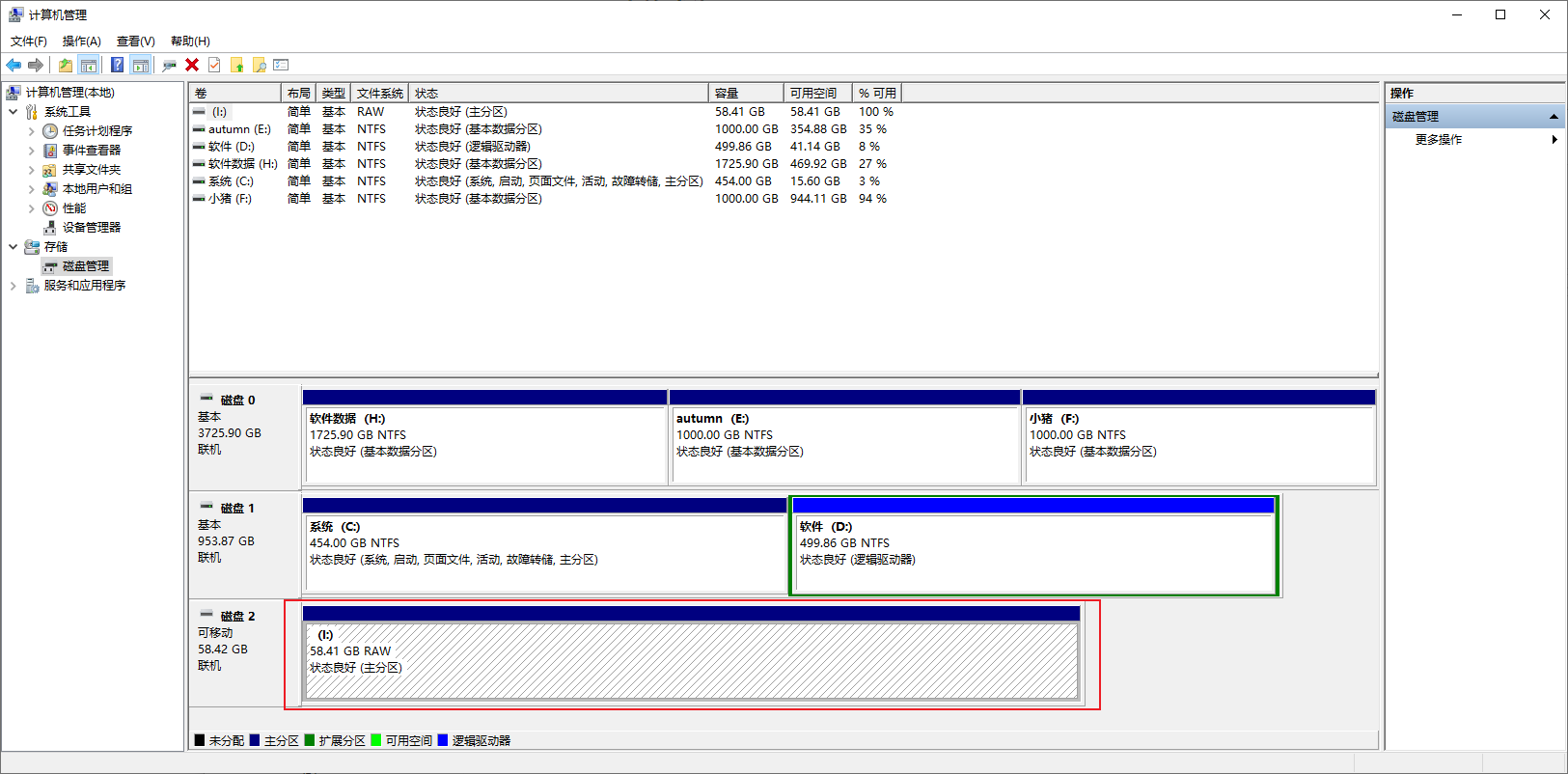Expand the 共享文件夹 tree node
Image resolution: width=1568 pixels, height=774 pixels.
click(x=31, y=170)
